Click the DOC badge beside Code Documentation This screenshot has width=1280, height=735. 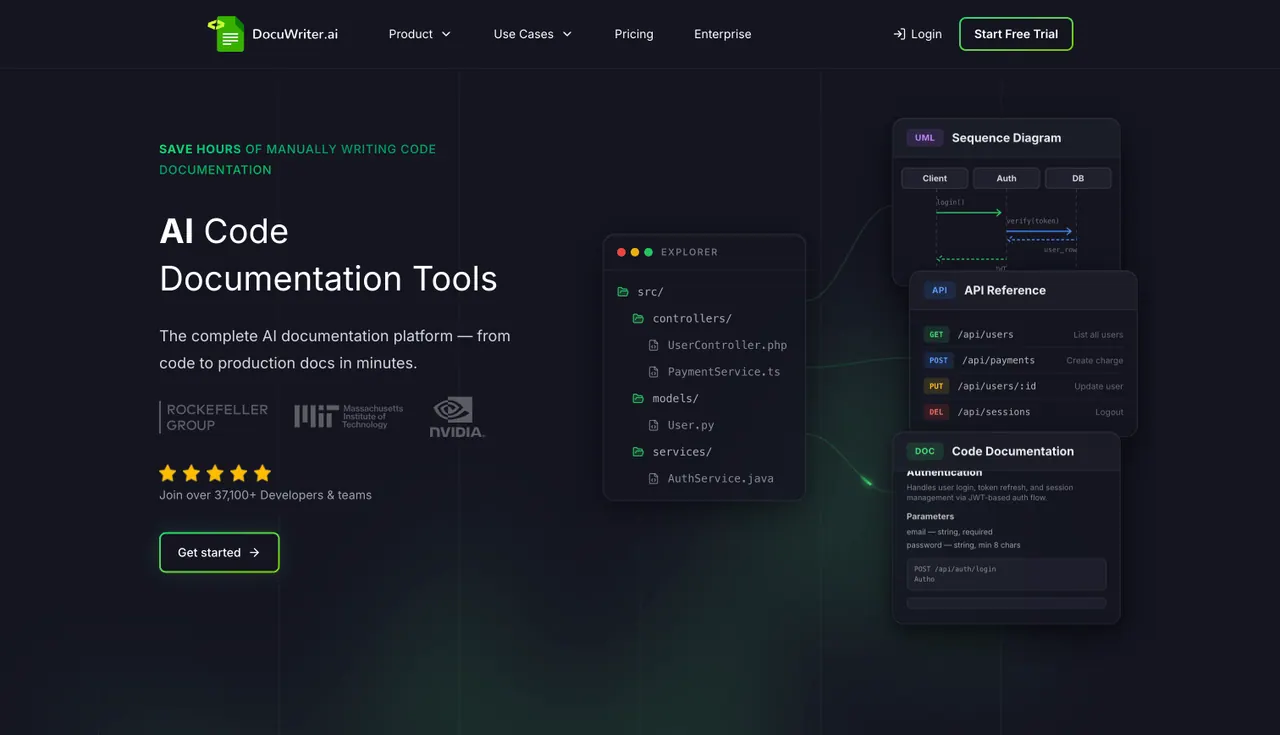[925, 451]
